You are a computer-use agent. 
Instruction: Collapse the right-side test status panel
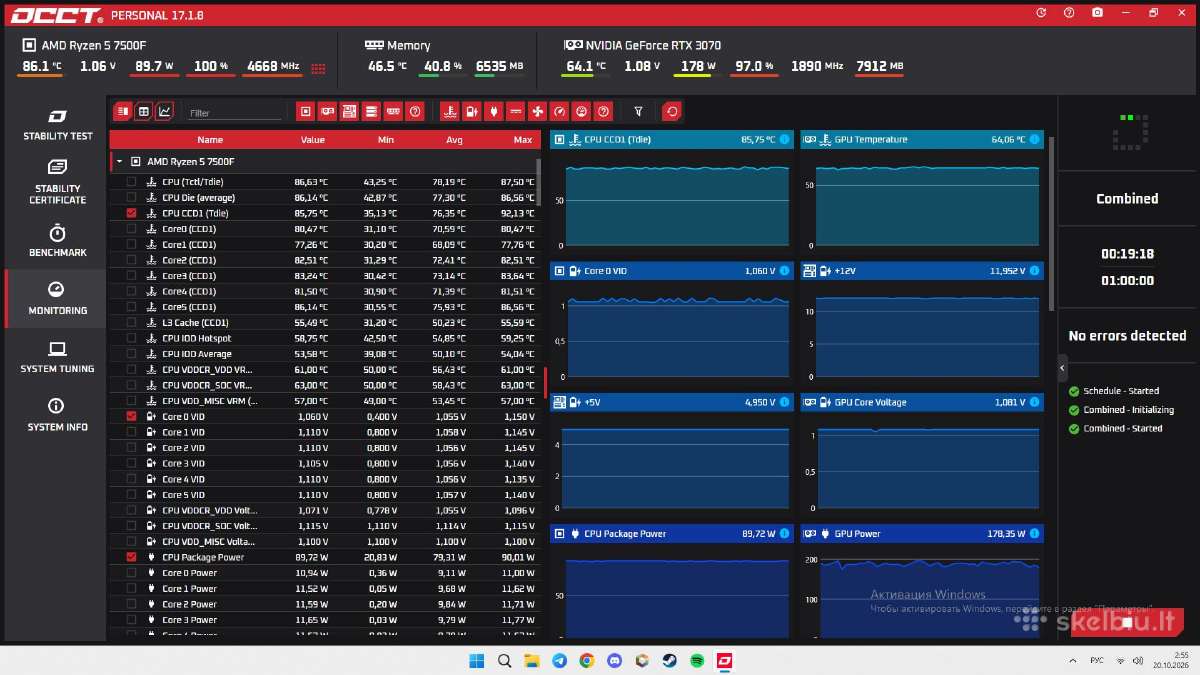(1062, 368)
